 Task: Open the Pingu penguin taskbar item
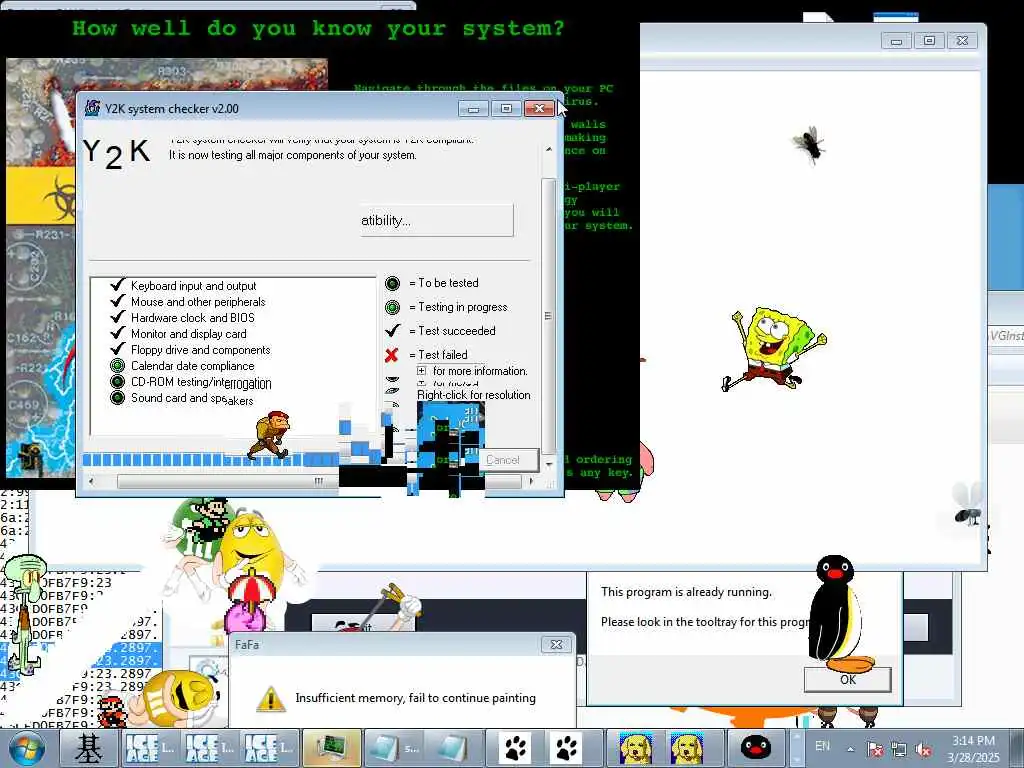click(756, 748)
